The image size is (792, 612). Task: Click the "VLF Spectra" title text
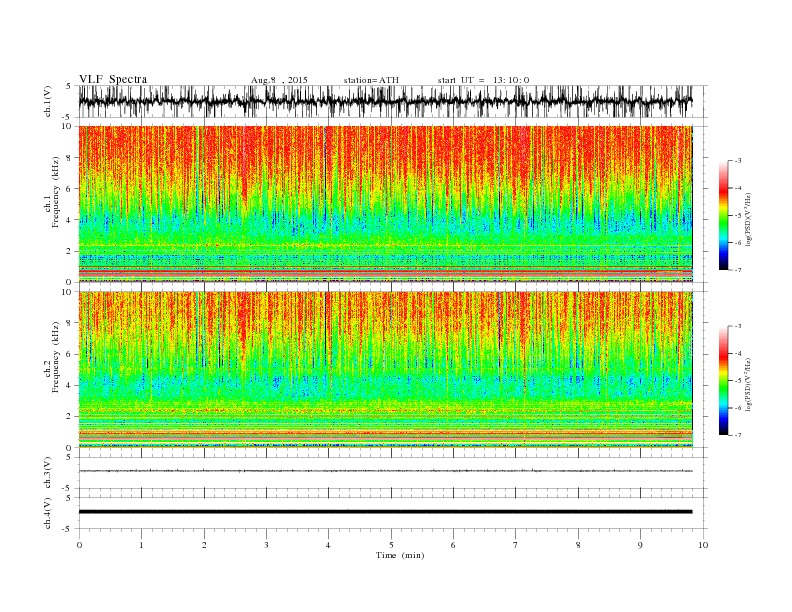(x=113, y=79)
